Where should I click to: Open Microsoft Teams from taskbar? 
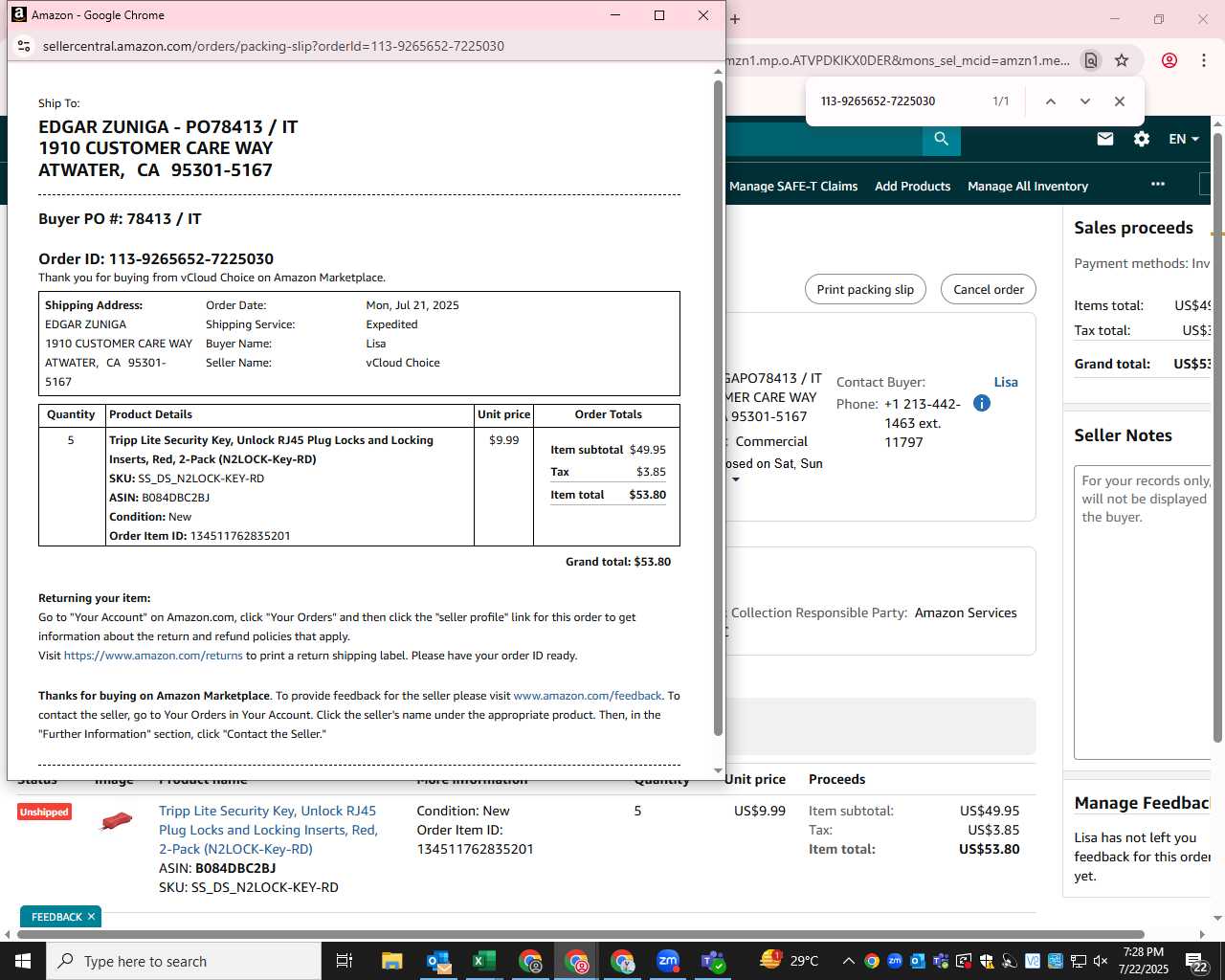(x=714, y=961)
